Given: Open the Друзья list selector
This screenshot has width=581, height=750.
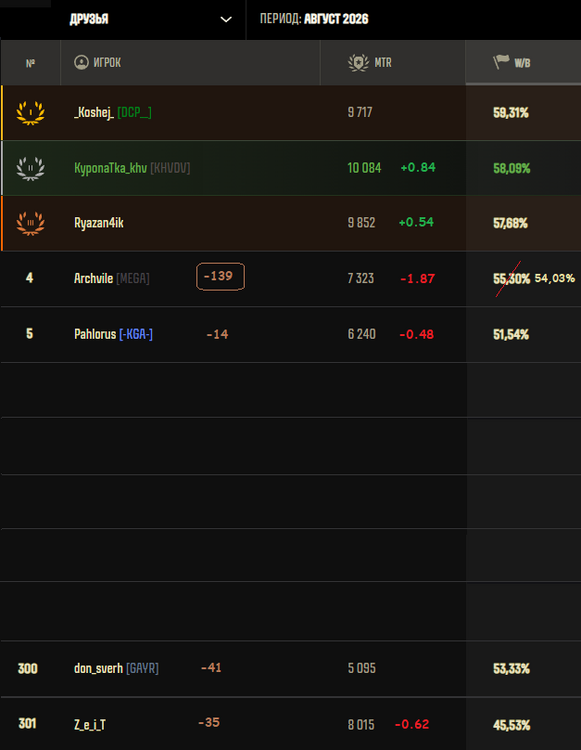Looking at the screenshot, I should tap(148, 19).
